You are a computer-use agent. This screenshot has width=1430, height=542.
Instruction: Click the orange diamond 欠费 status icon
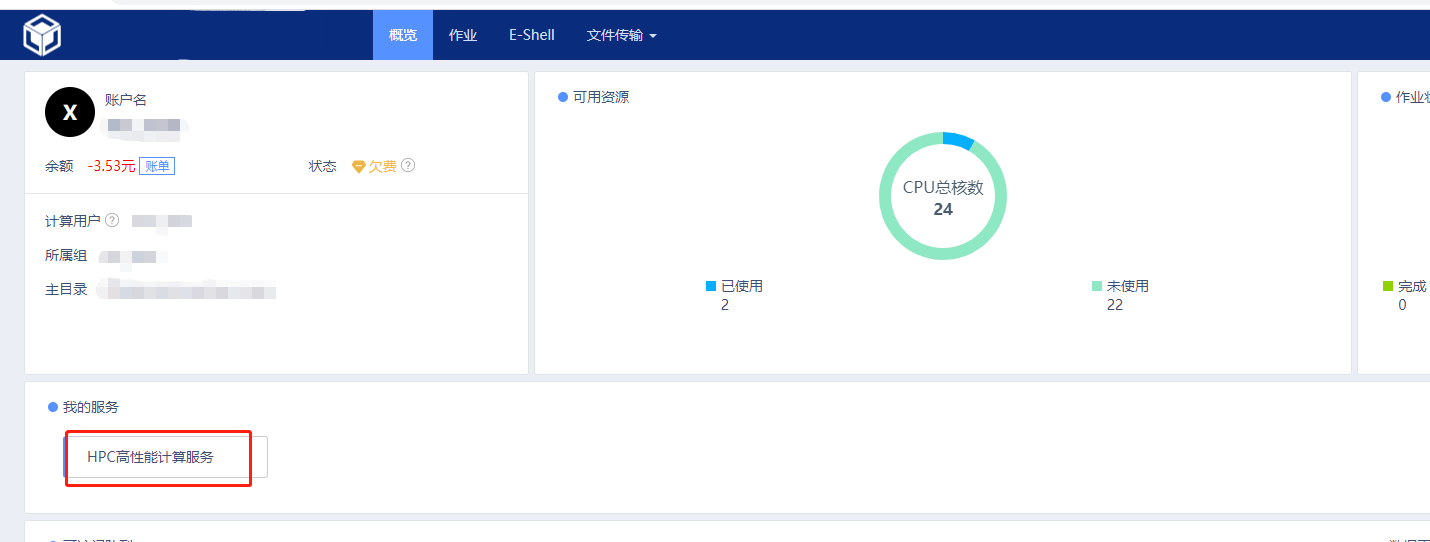click(x=359, y=167)
